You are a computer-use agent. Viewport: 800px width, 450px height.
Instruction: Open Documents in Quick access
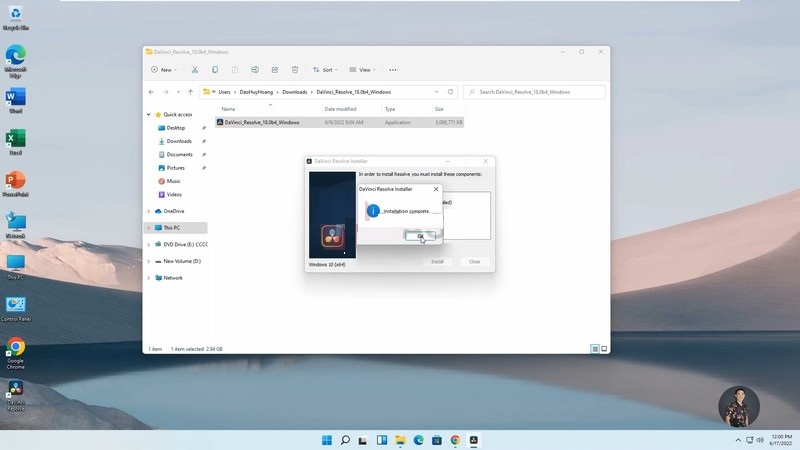pyautogui.click(x=179, y=154)
